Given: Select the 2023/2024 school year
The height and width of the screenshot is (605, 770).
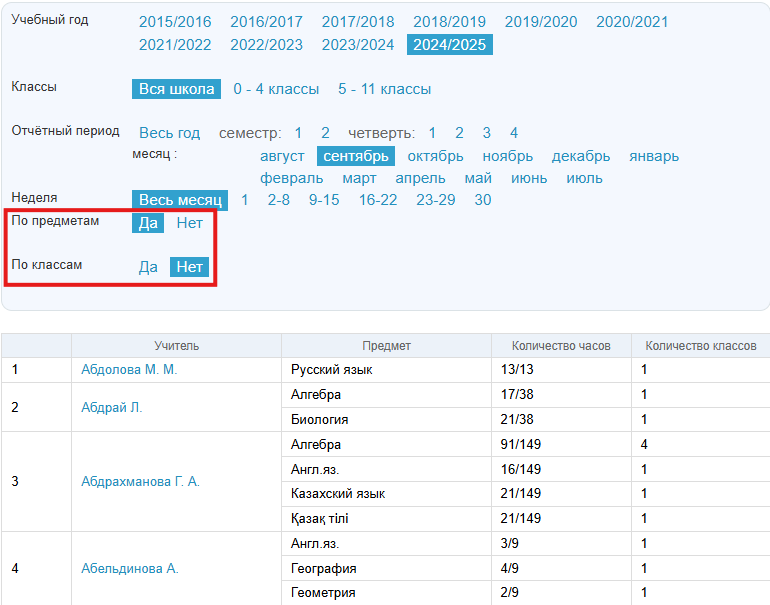Looking at the screenshot, I should (x=357, y=44).
